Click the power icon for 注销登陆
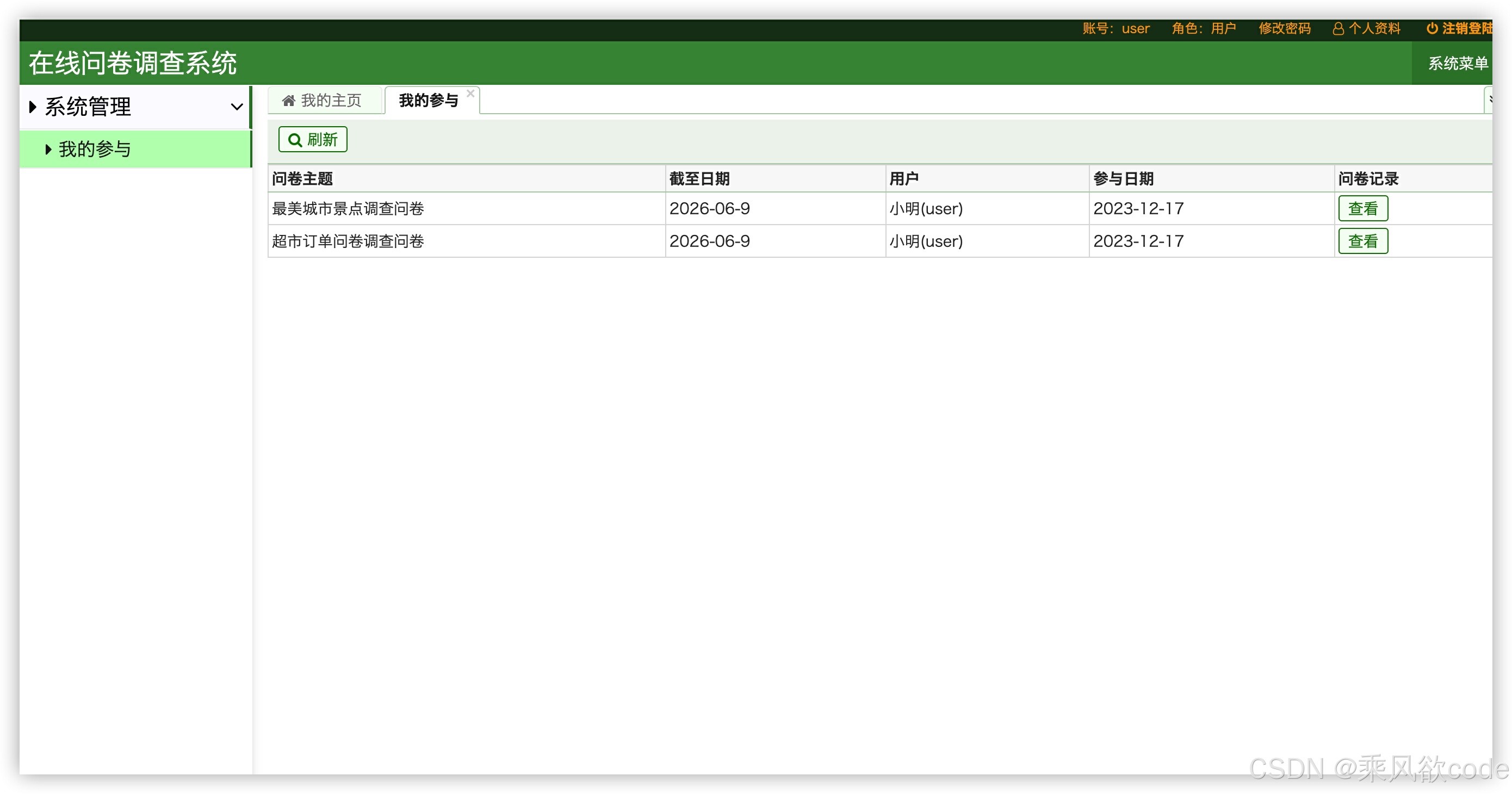Screen dimensions: 1512x794 [x=1432, y=28]
